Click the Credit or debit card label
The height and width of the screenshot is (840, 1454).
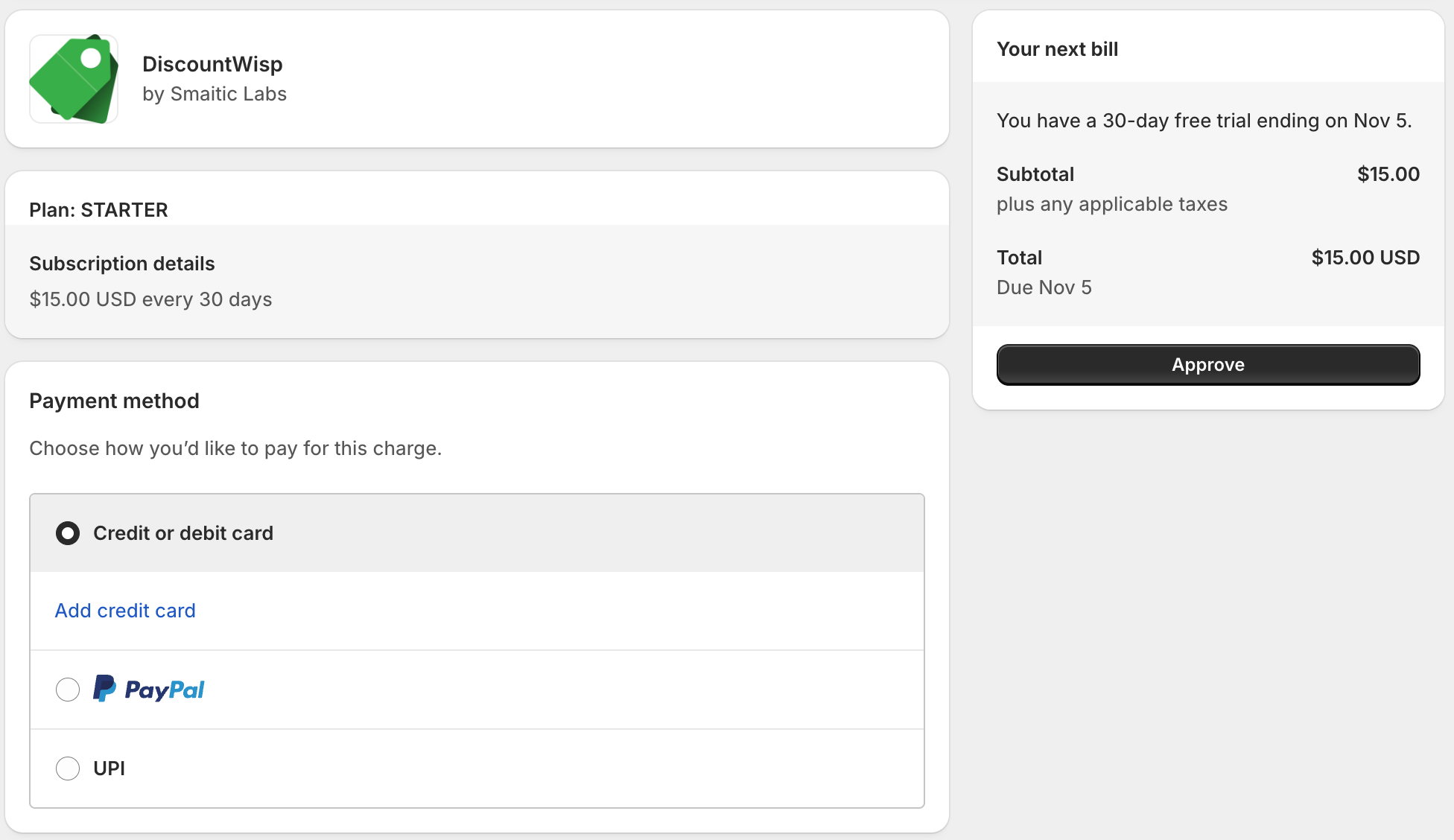(183, 533)
